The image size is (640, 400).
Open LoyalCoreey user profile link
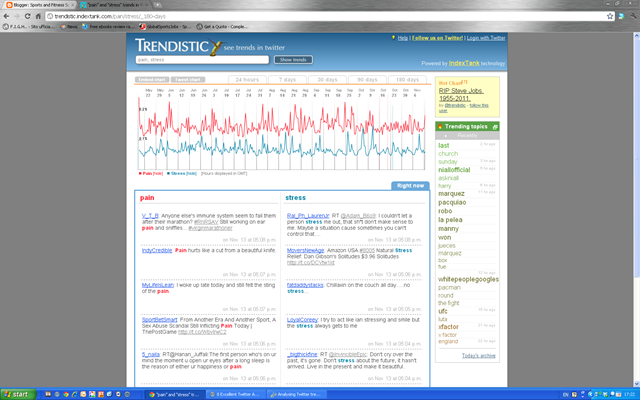point(302,320)
